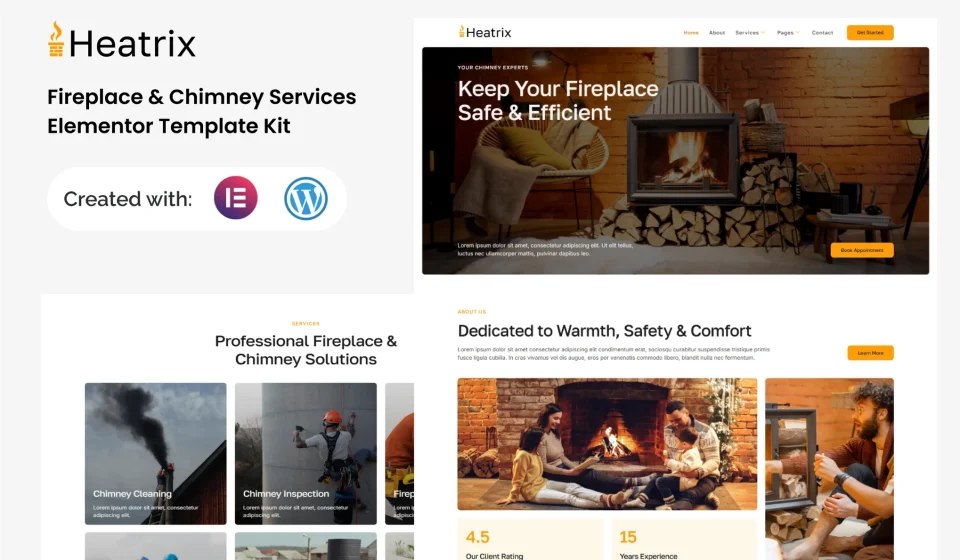960x560 pixels.
Task: Click the Created with badge label
Action: tap(127, 199)
